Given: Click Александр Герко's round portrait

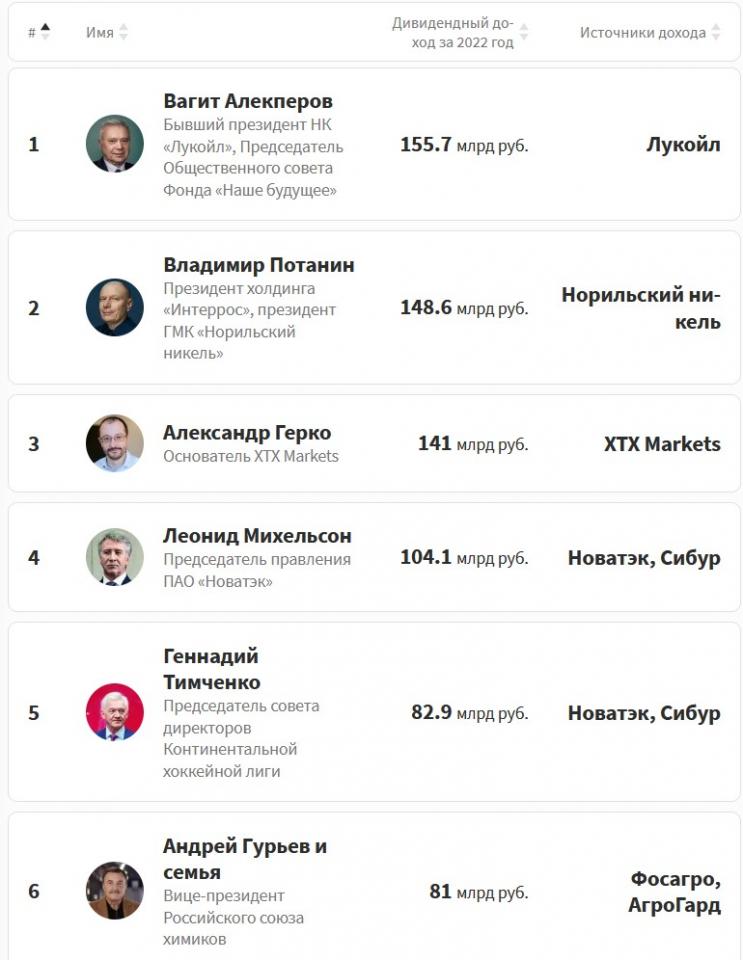Looking at the screenshot, I should (x=115, y=443).
